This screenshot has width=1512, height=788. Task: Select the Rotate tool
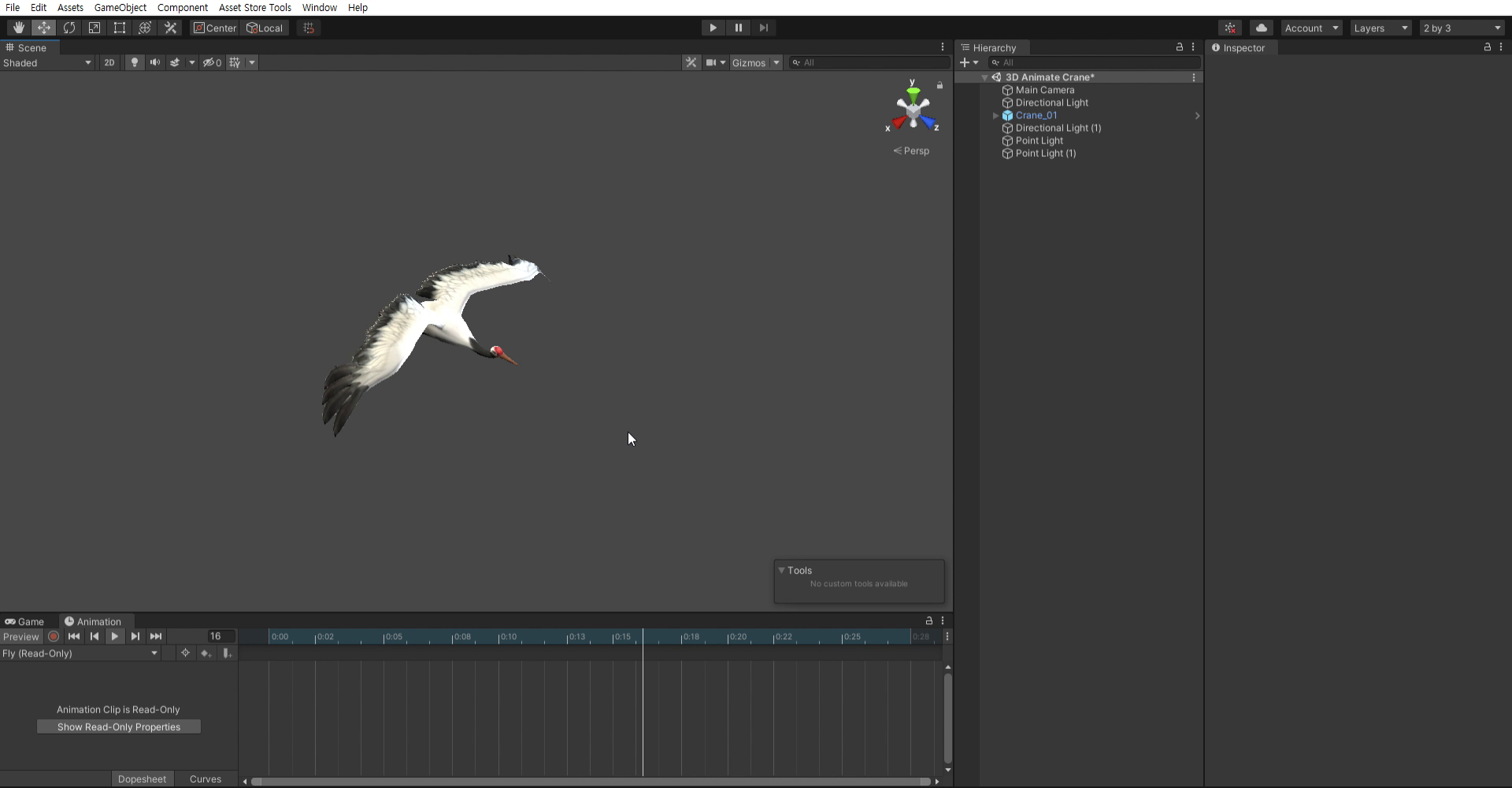pos(69,28)
